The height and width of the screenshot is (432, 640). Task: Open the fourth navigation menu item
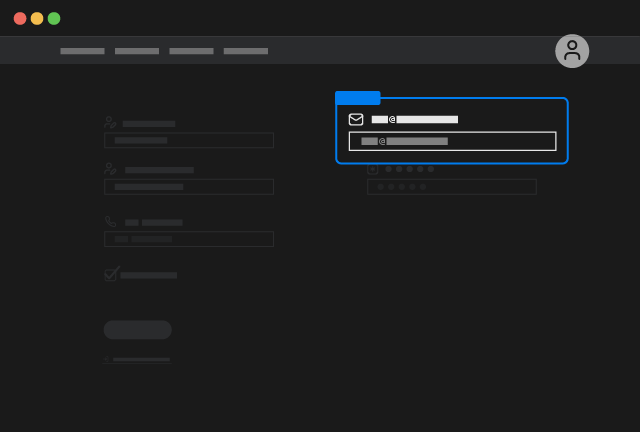pyautogui.click(x=246, y=51)
